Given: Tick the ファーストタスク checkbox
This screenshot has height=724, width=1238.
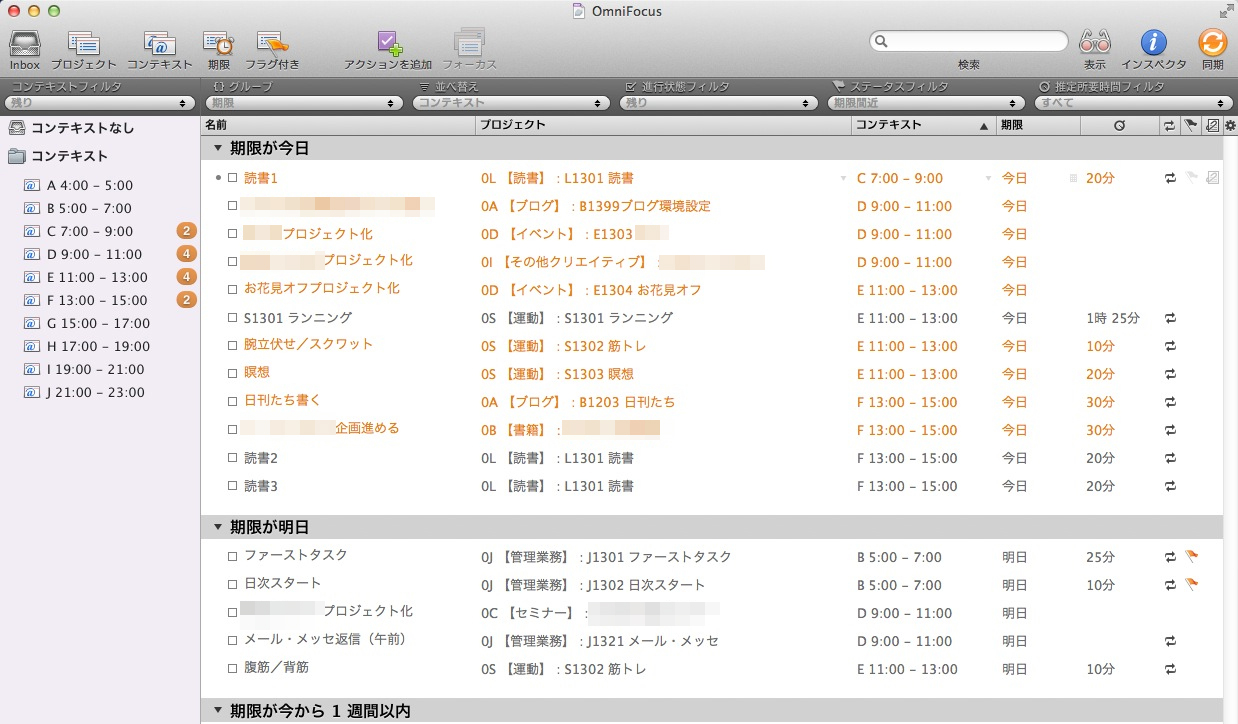Looking at the screenshot, I should [x=232, y=556].
